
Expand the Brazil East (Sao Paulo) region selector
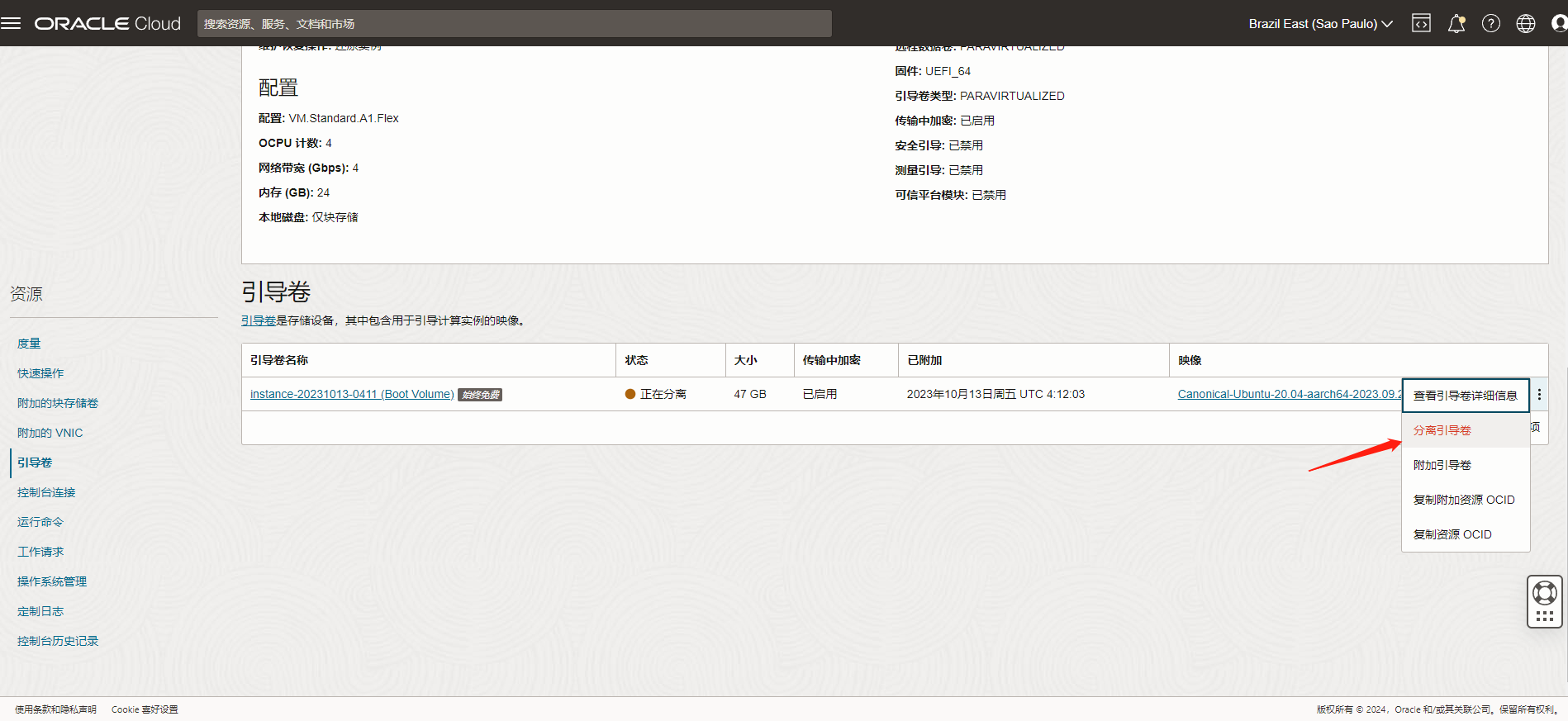tap(1319, 23)
